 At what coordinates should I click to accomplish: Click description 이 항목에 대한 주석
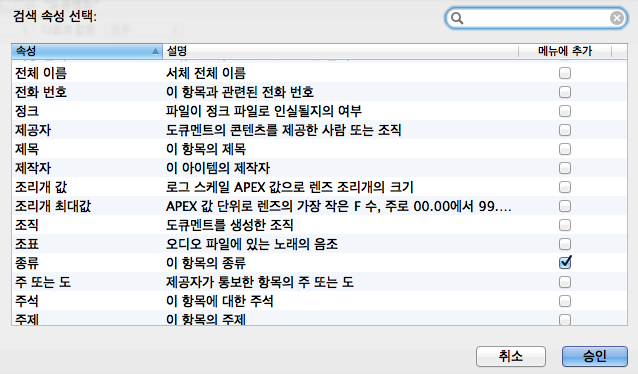pos(220,301)
